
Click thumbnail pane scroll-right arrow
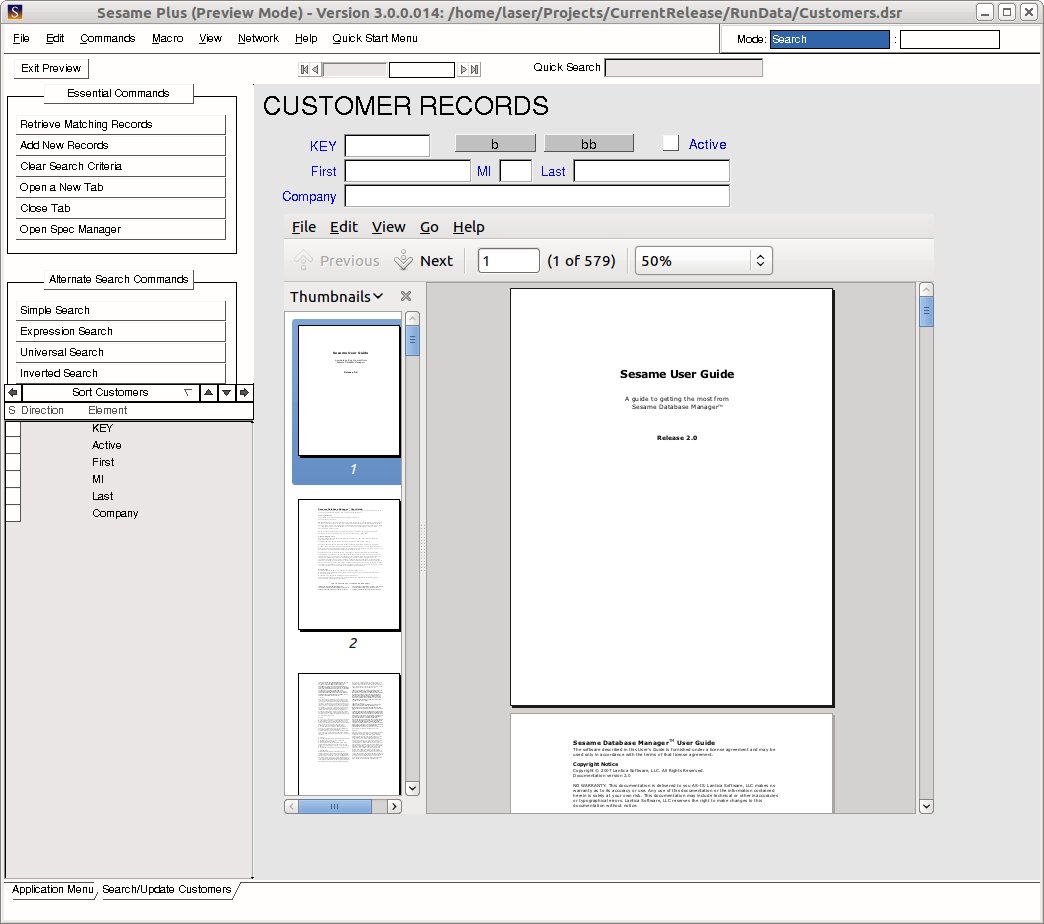pos(394,806)
